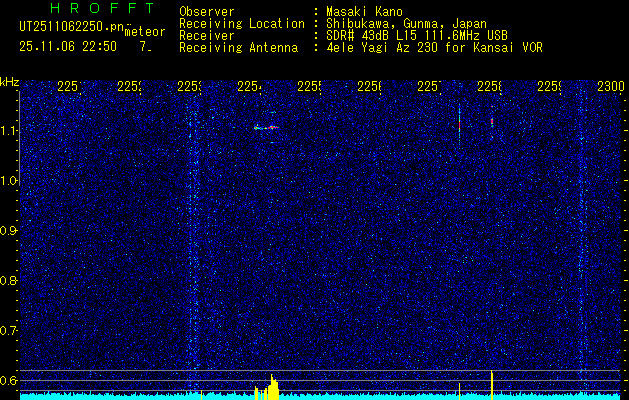Select the file name UT2511062250.pn

(x=72, y=27)
